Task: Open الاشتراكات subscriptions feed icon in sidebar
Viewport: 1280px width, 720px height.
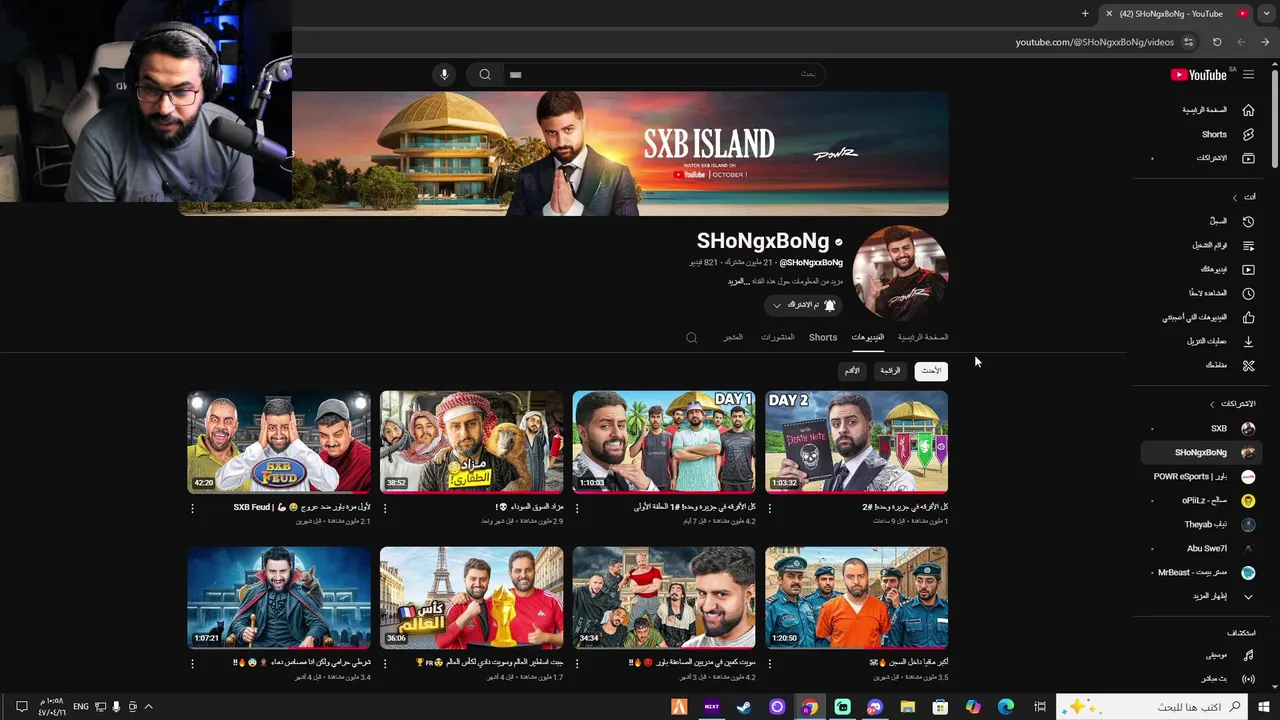Action: 1248,158
